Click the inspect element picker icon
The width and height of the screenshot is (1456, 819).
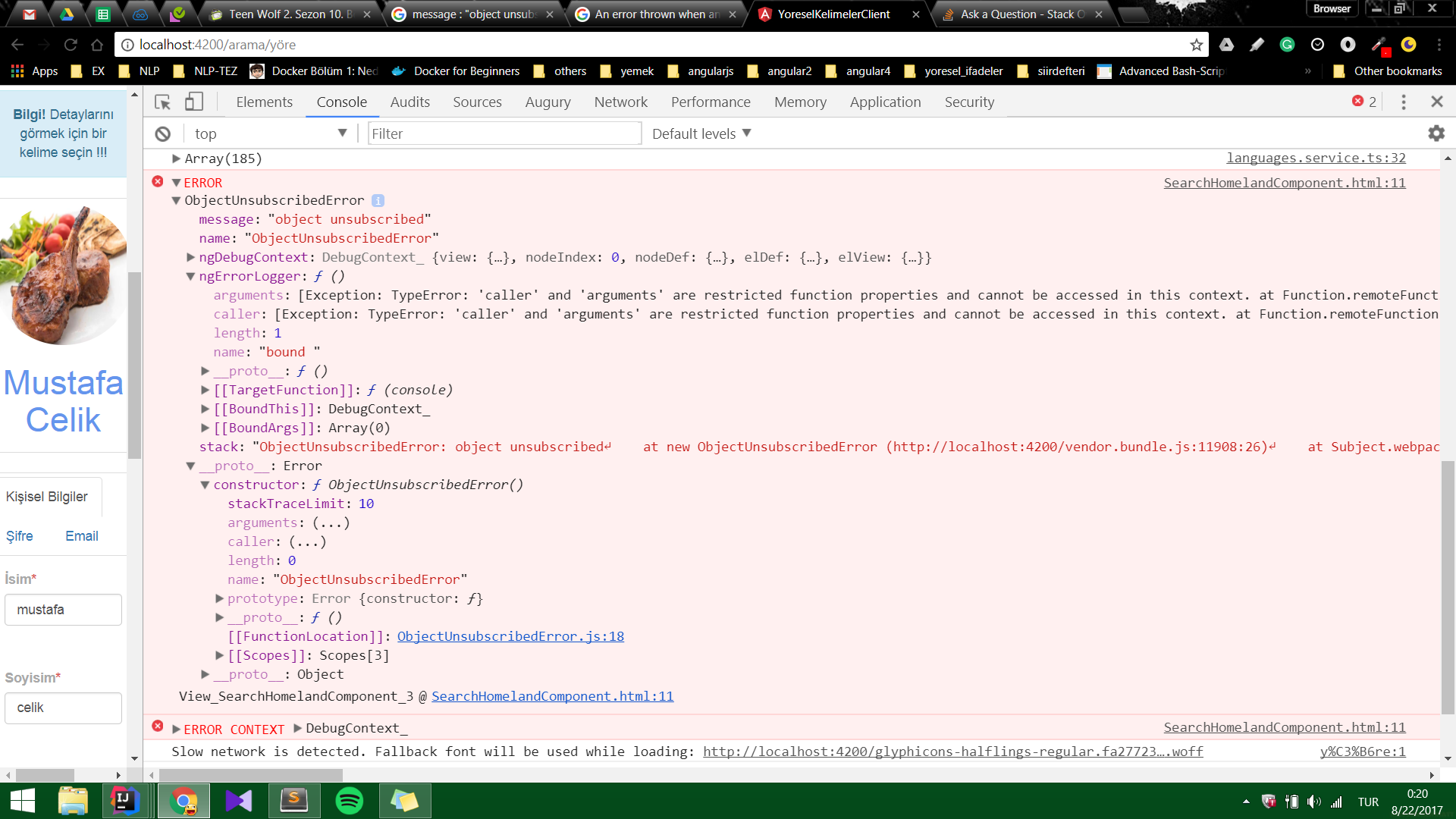click(162, 102)
